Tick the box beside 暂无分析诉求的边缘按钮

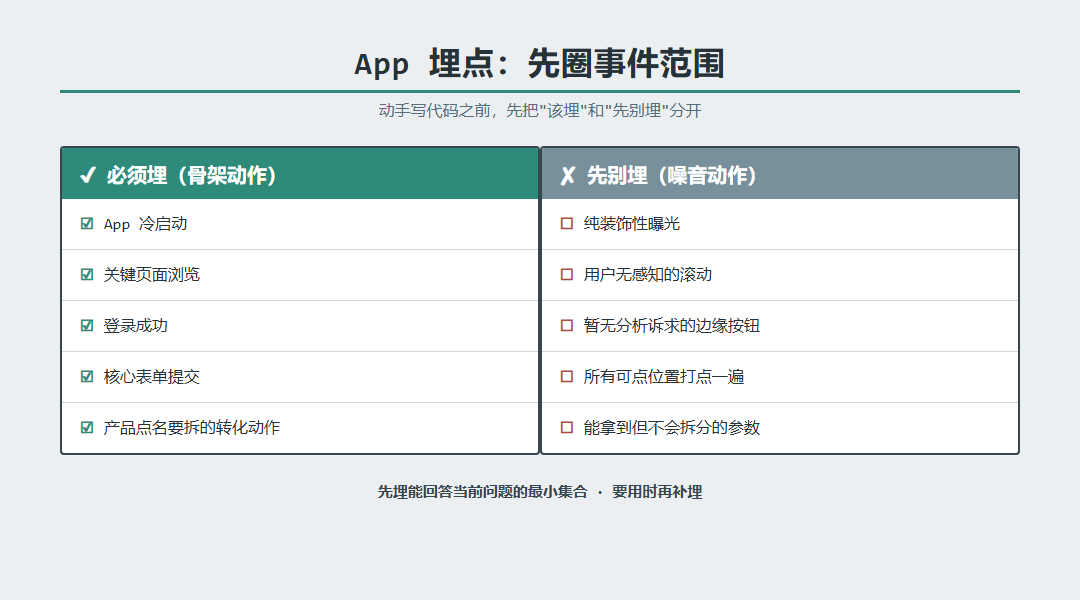pyautogui.click(x=567, y=325)
